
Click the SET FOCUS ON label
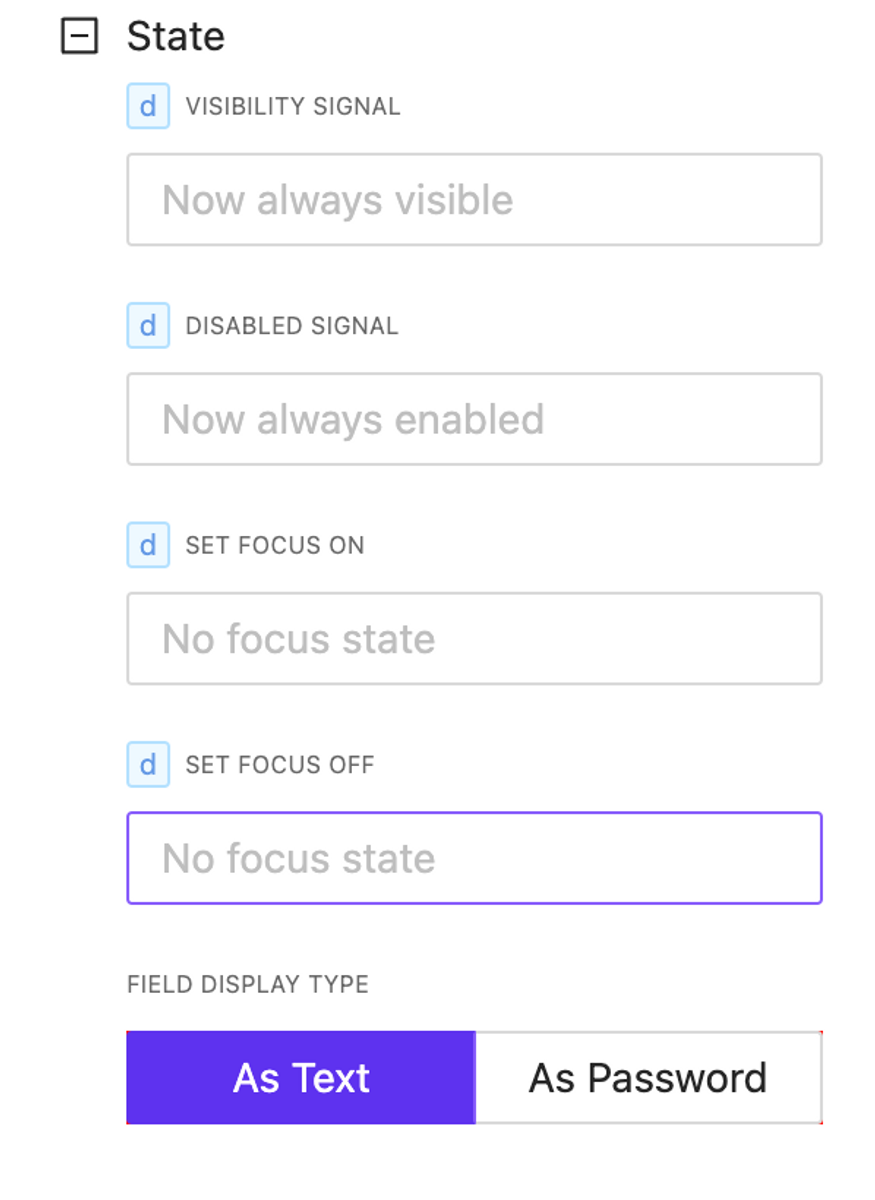coord(275,546)
